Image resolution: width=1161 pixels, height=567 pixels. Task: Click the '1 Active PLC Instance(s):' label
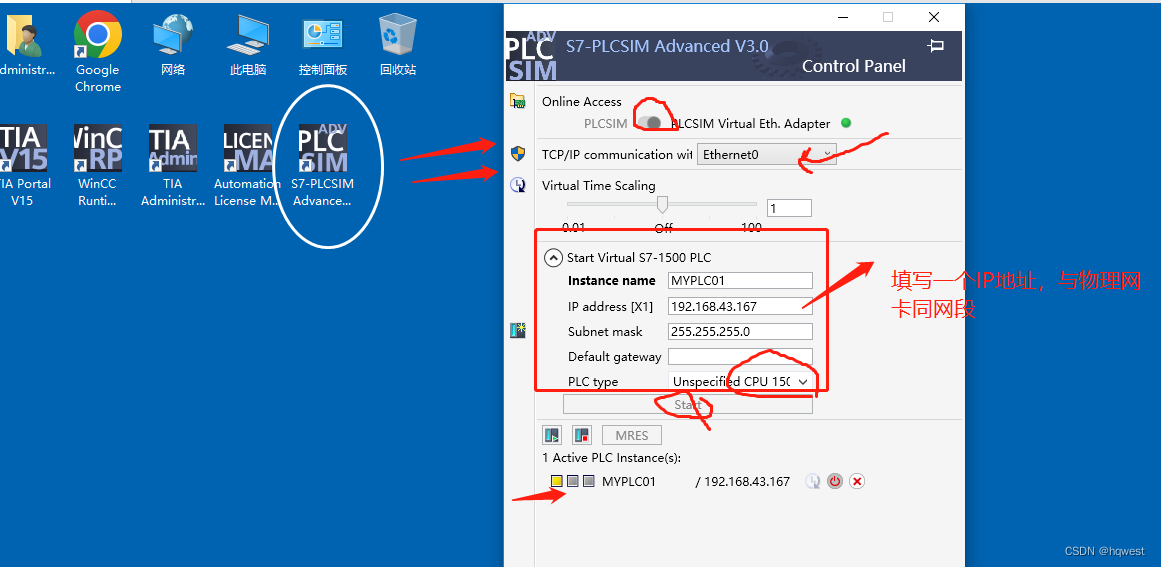[x=612, y=457]
